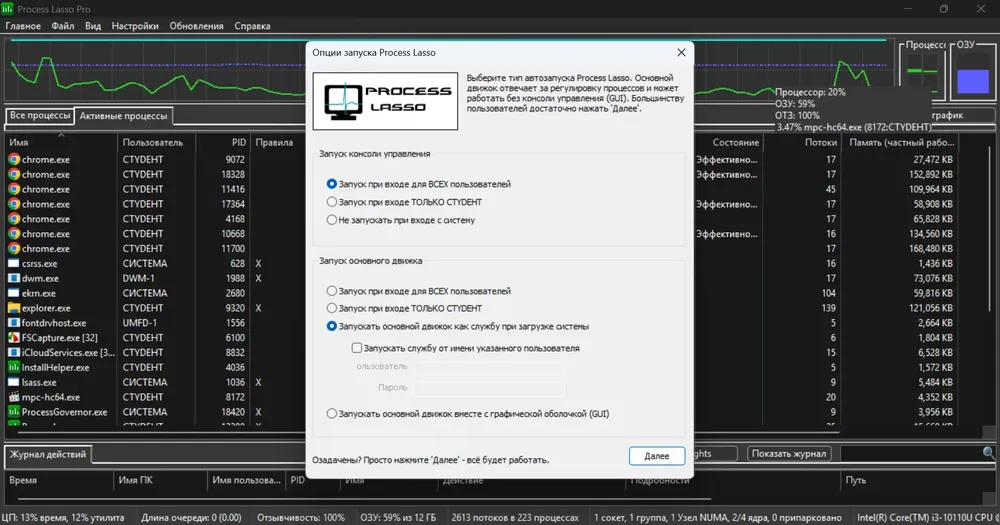Click the InstallHelper.exe process icon

coord(14,367)
